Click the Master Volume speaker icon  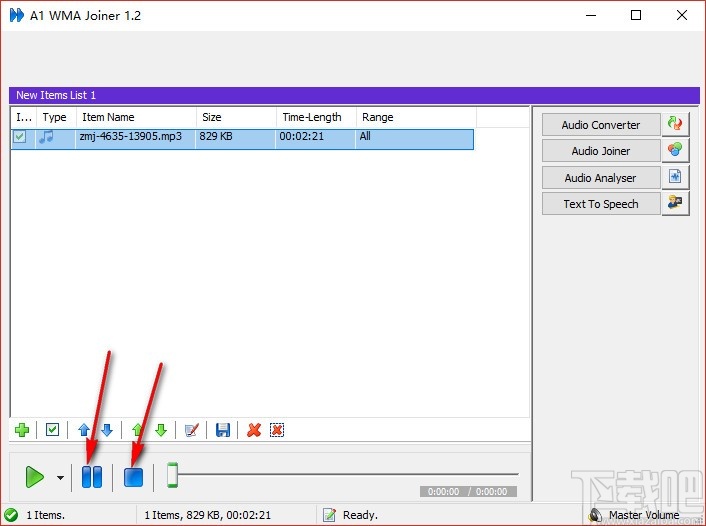(x=596, y=515)
